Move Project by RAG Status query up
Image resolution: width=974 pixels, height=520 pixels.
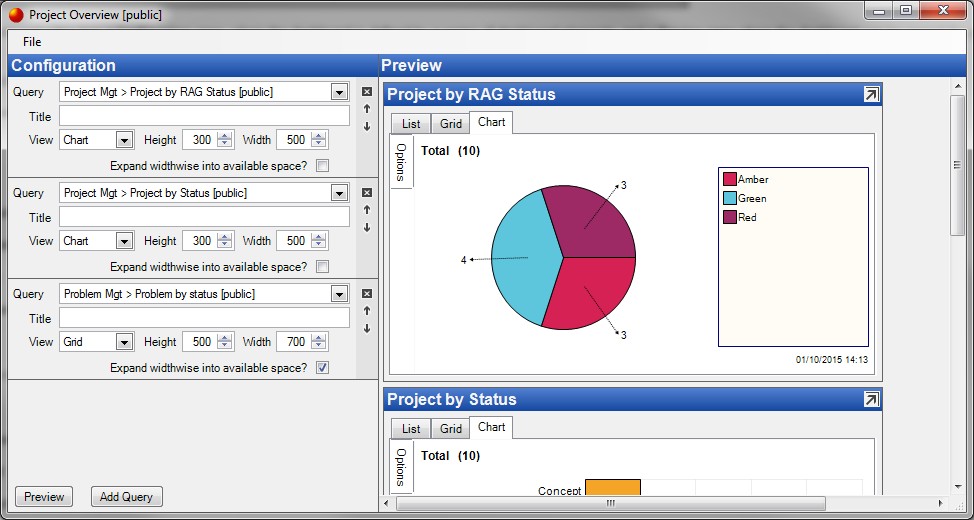(366, 109)
